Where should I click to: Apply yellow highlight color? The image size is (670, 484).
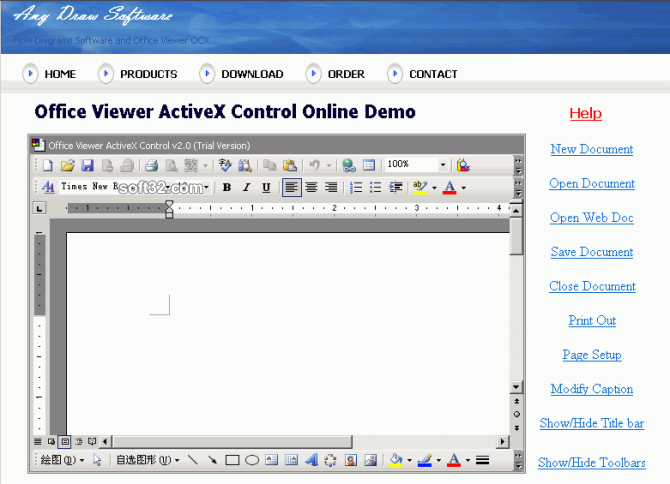[420, 187]
